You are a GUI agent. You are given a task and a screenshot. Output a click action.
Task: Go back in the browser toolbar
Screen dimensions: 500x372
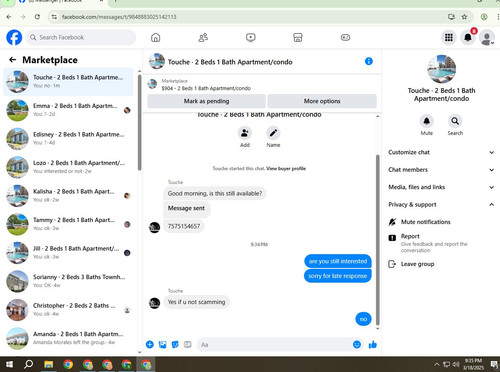(9, 17)
